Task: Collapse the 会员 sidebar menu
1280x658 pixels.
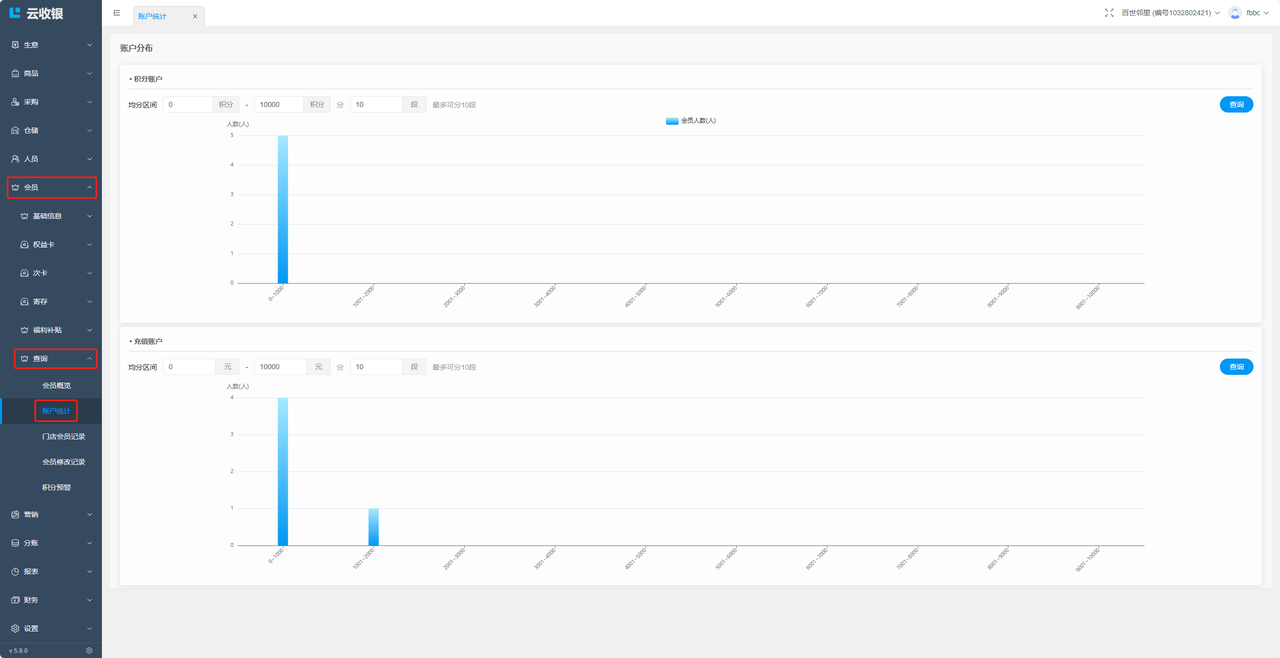Action: (x=52, y=188)
